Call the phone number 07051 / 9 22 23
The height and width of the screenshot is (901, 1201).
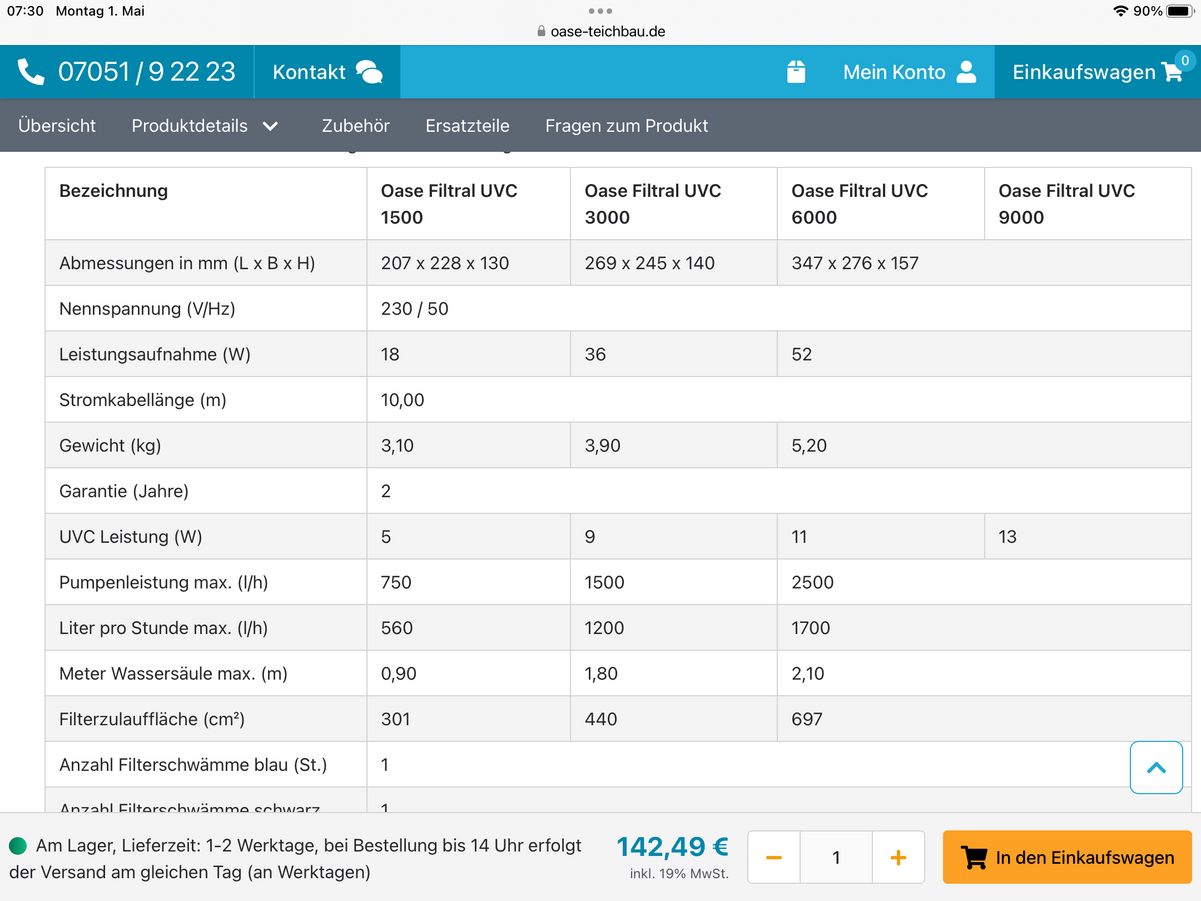pyautogui.click(x=147, y=72)
